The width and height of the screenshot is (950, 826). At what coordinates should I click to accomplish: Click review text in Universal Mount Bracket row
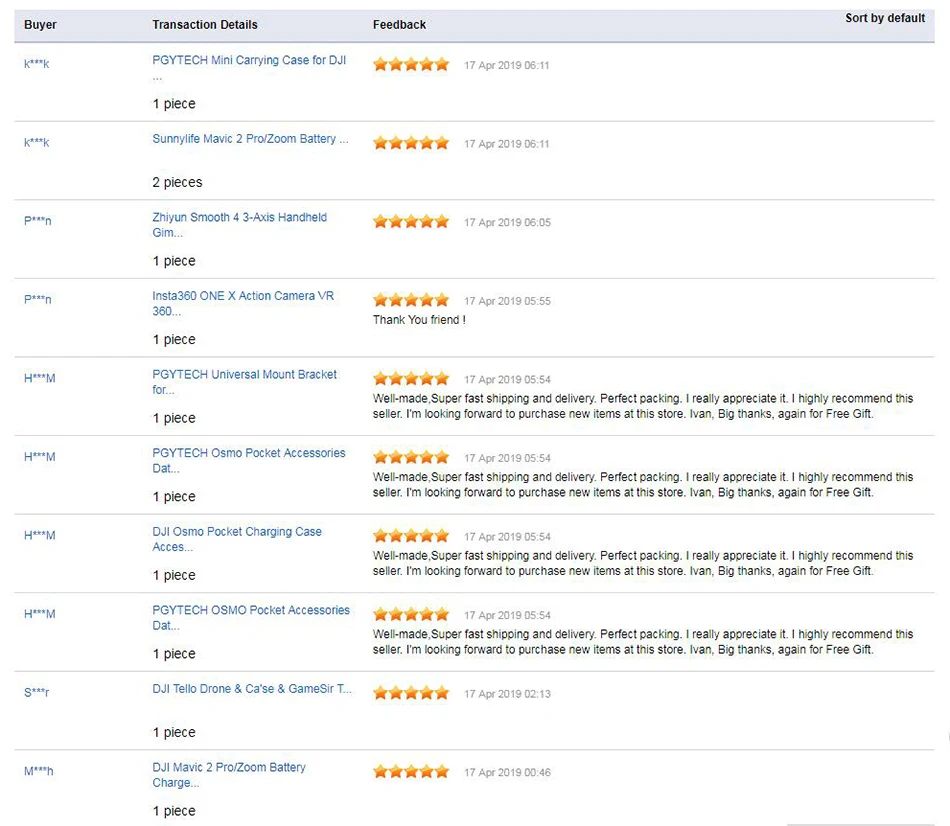point(643,406)
